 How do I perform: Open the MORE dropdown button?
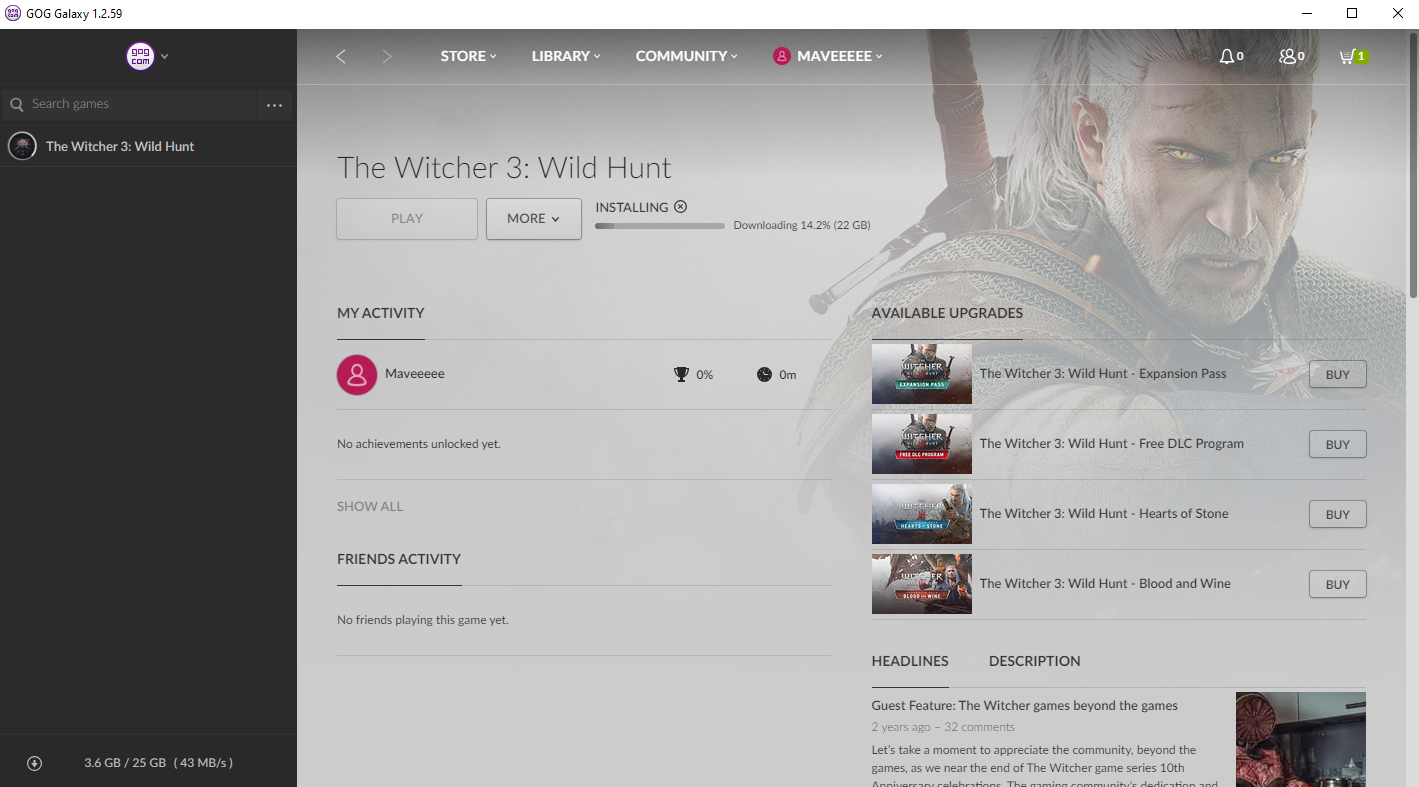533,219
